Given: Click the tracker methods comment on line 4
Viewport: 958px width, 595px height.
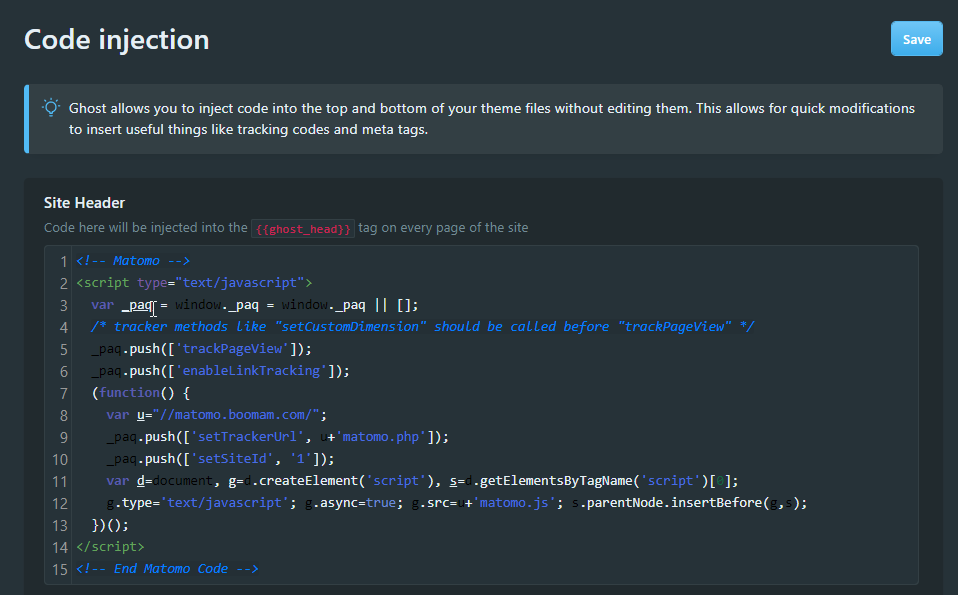Looking at the screenshot, I should click(422, 327).
